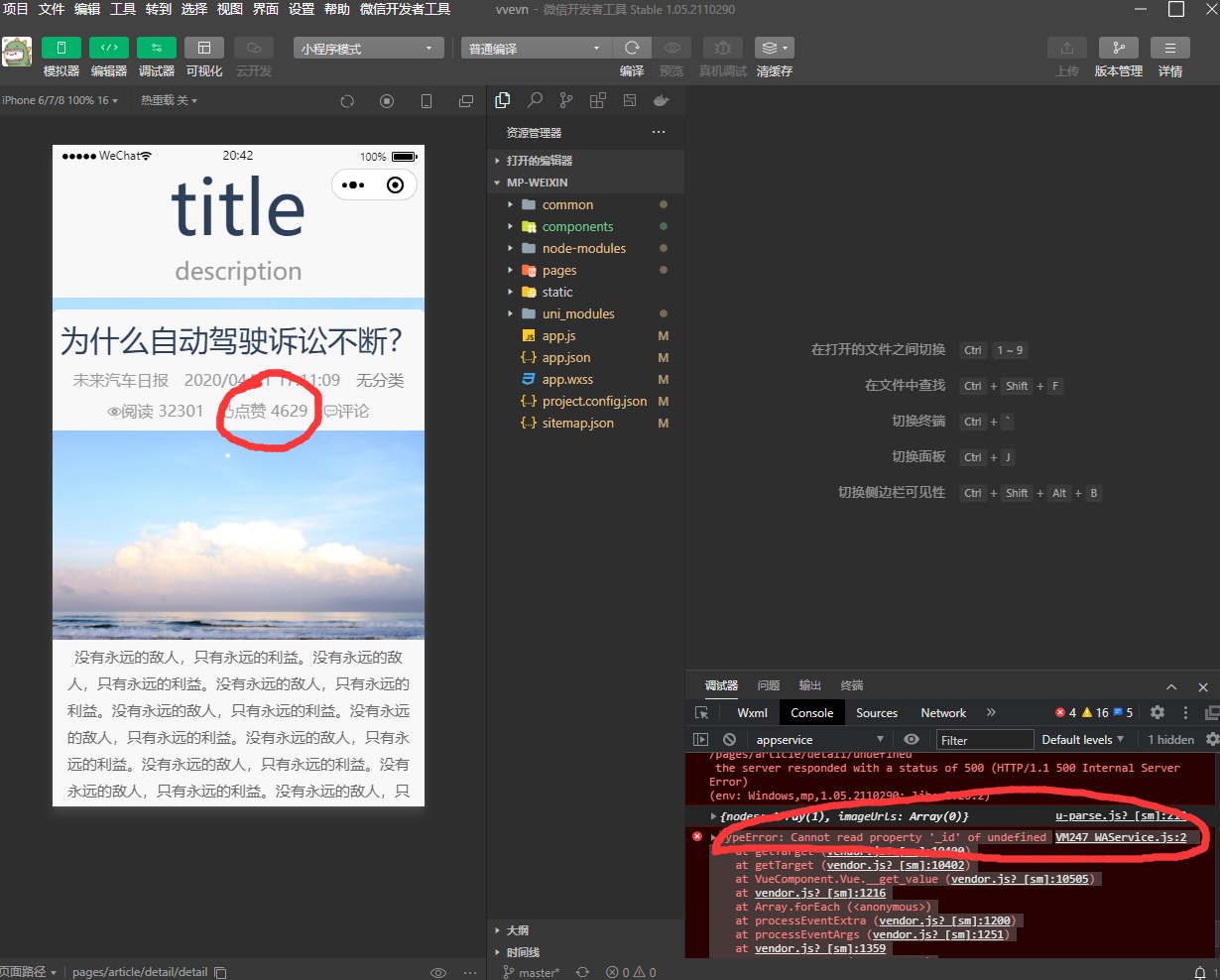Click the version management (版本管理) icon
This screenshot has height=980, width=1220.
tap(1118, 48)
